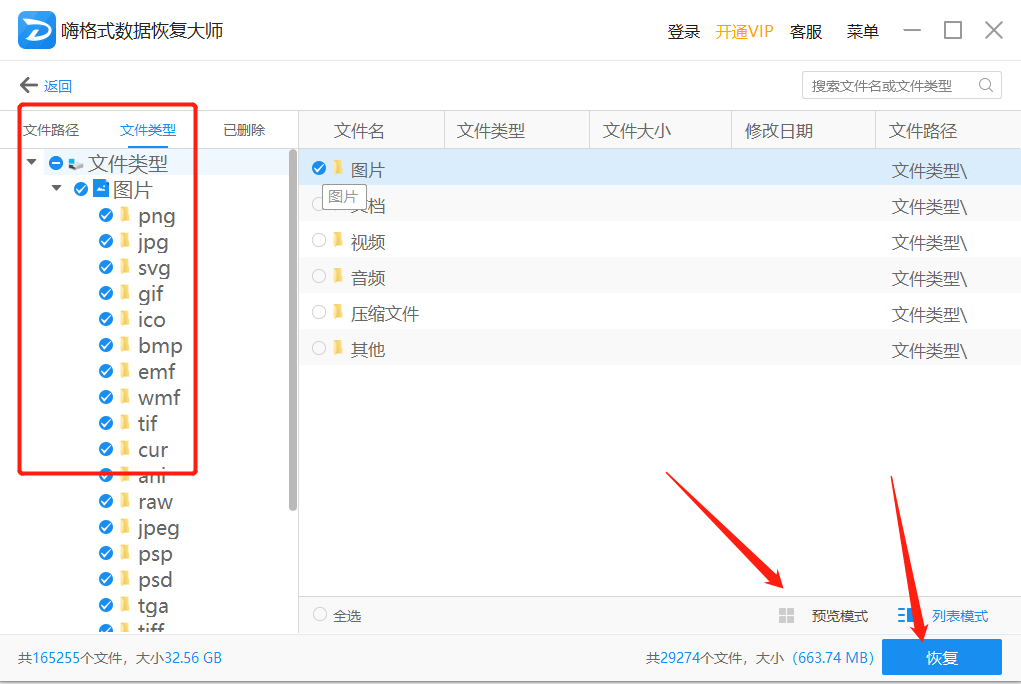Click 登录 to log in

[684, 31]
